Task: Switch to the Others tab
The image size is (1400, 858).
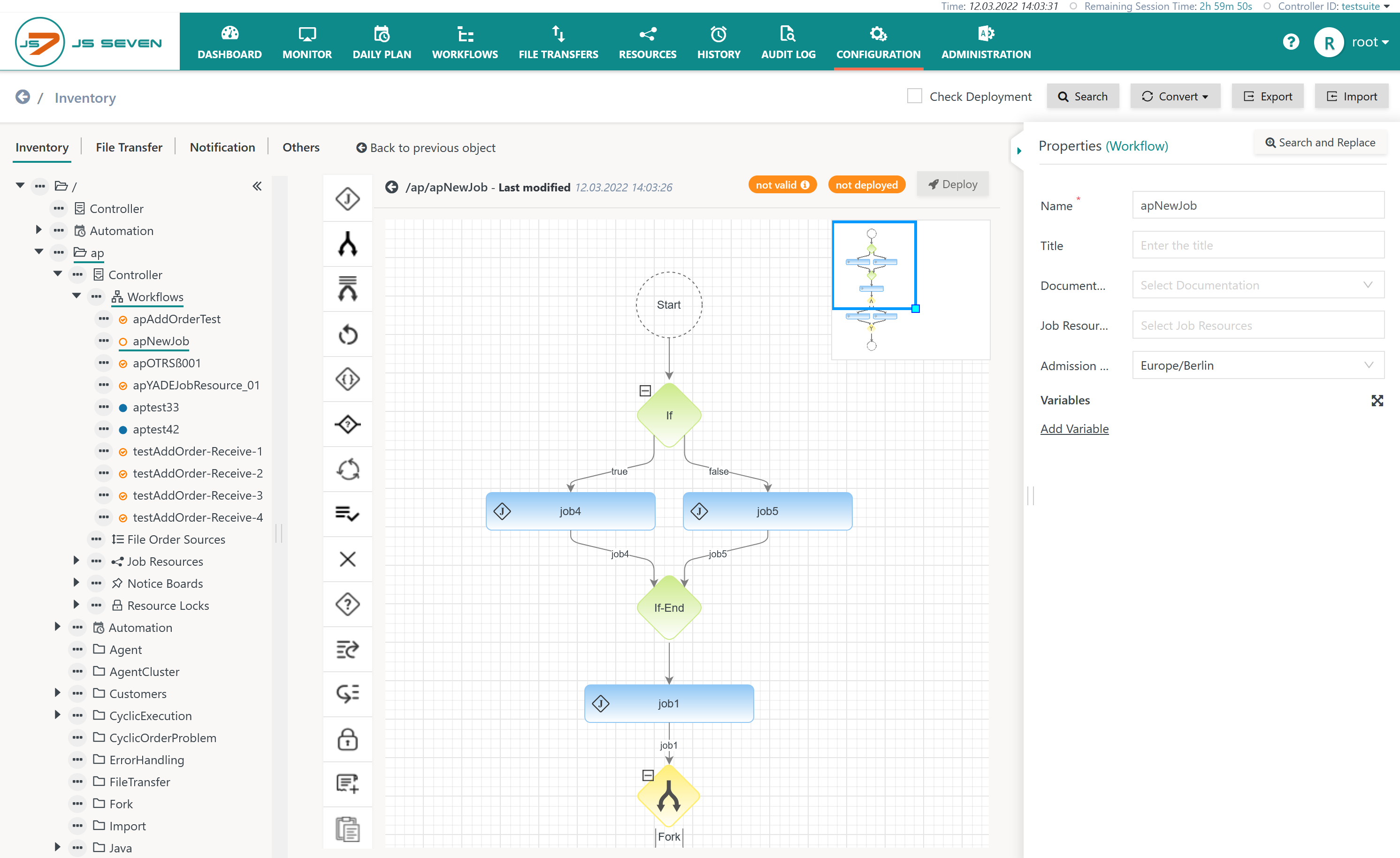Action: (x=300, y=147)
